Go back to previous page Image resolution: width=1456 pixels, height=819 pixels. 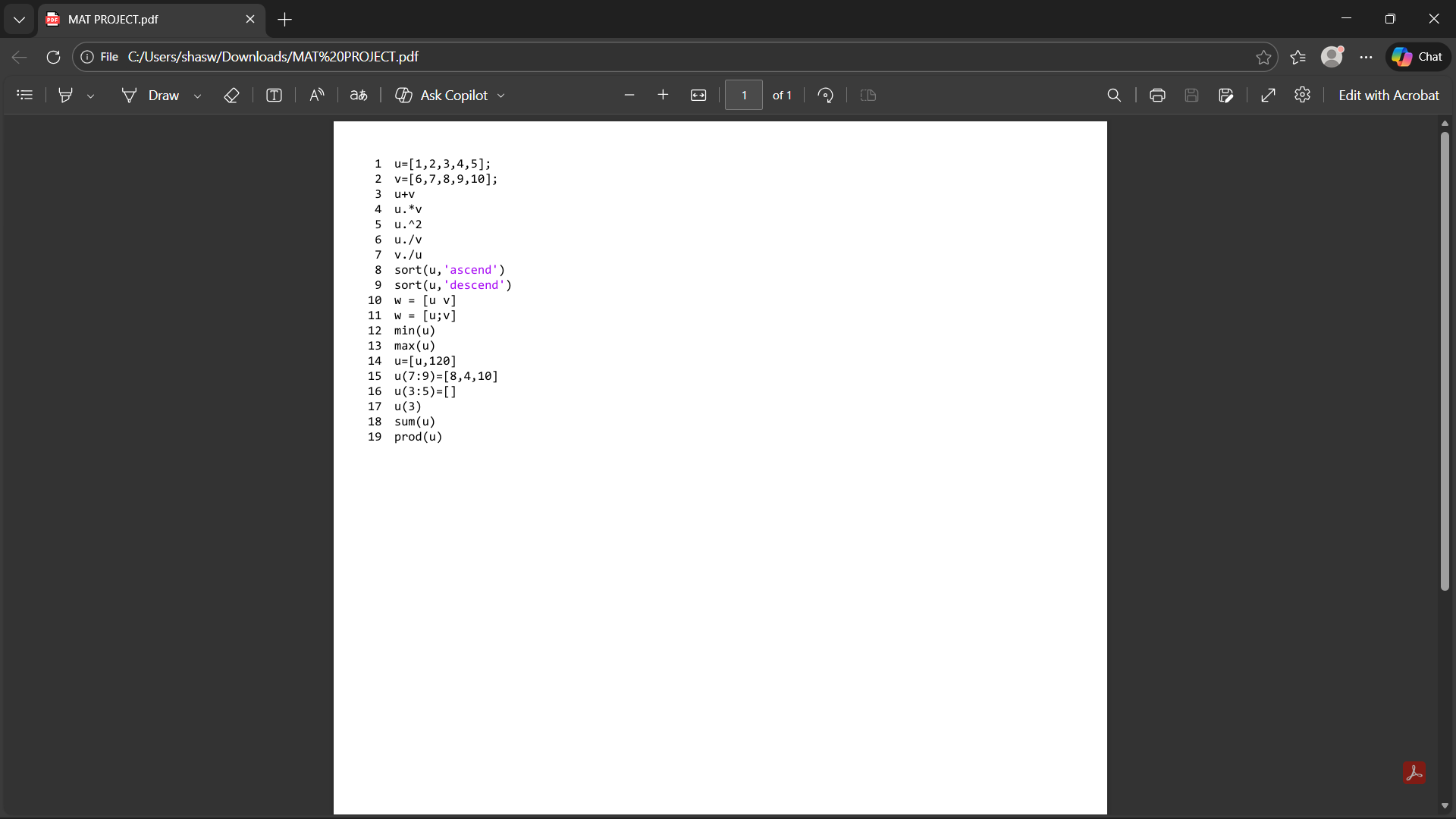pyautogui.click(x=19, y=57)
